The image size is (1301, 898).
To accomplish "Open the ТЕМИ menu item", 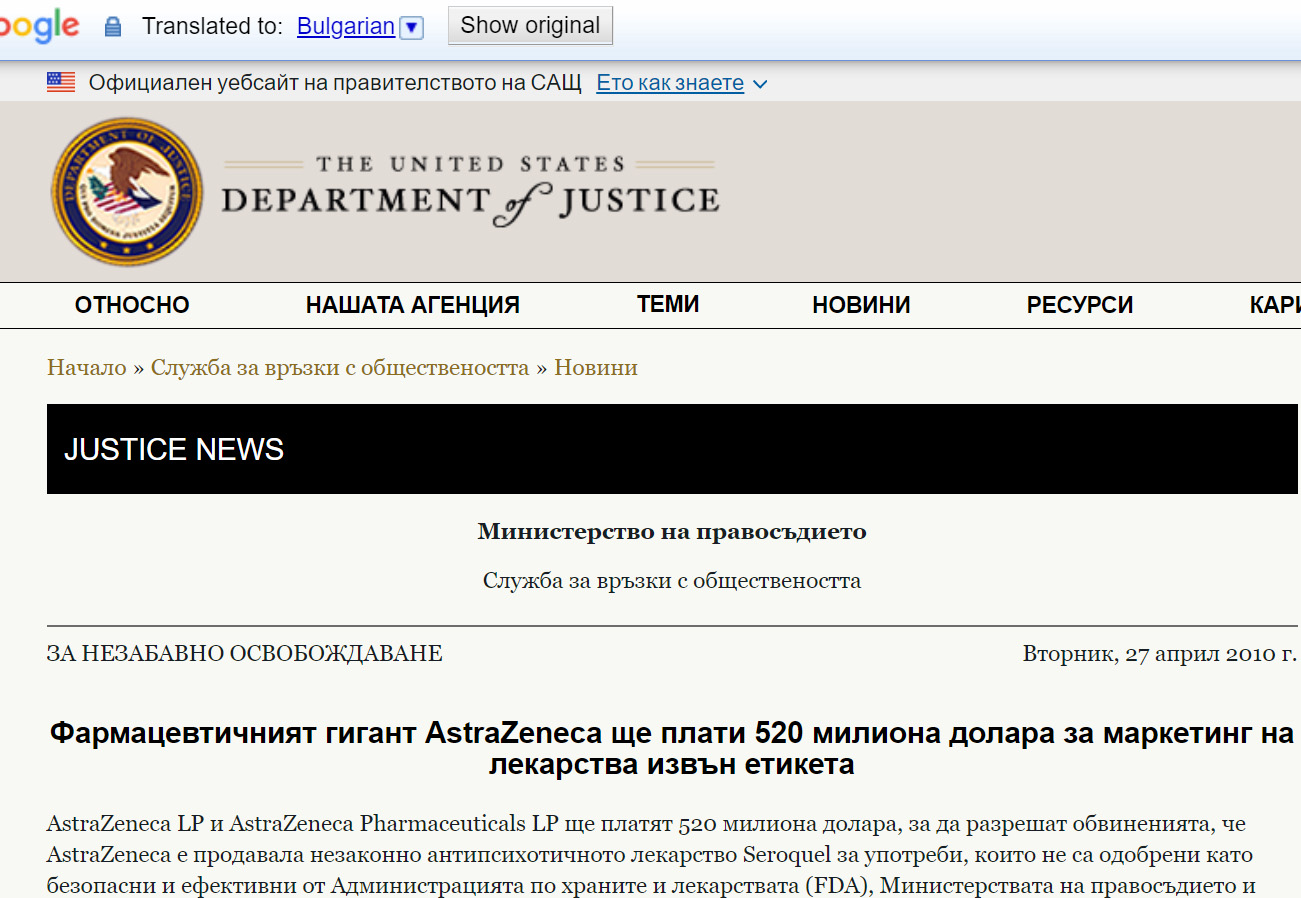I will click(x=667, y=304).
